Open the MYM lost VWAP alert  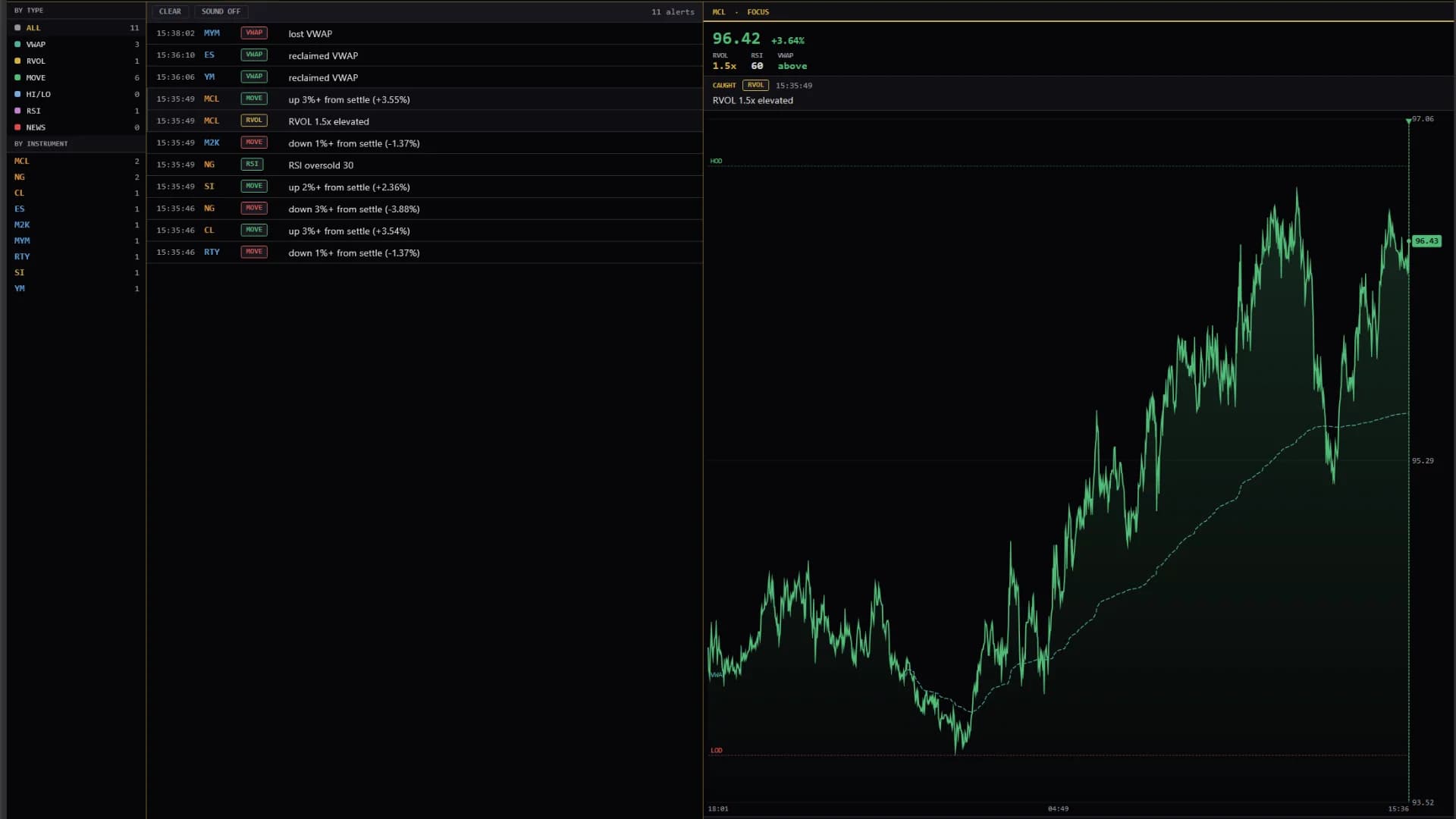(425, 33)
